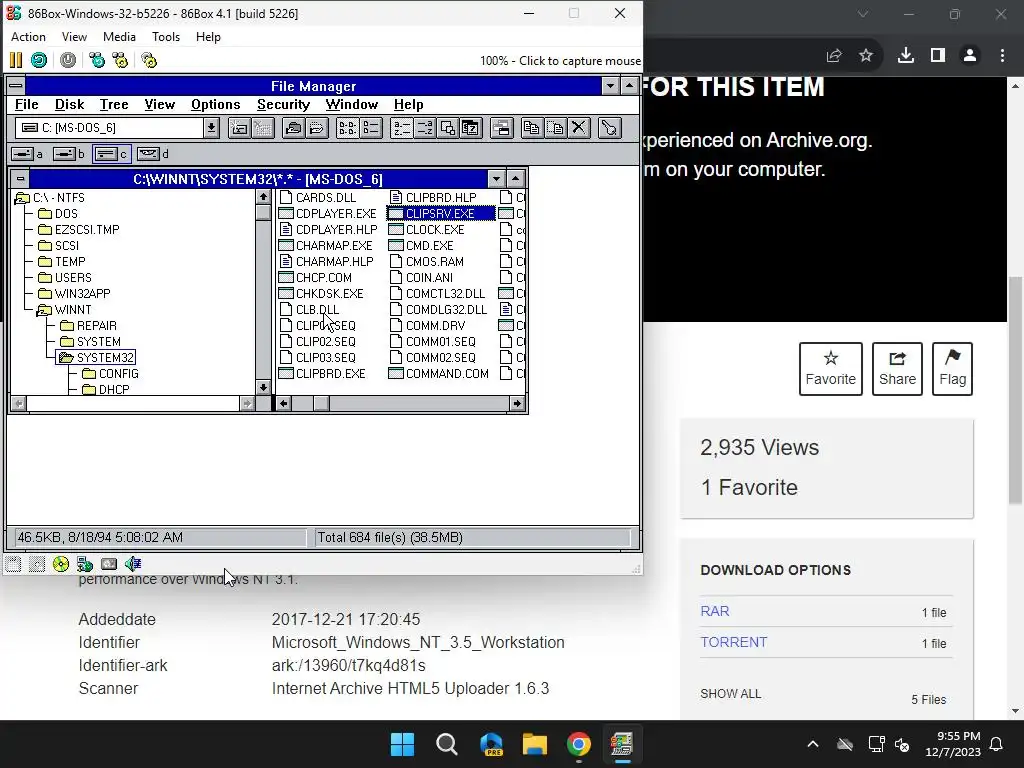The image size is (1024, 768).
Task: Open the Options menu in File Manager
Action: pos(216,104)
